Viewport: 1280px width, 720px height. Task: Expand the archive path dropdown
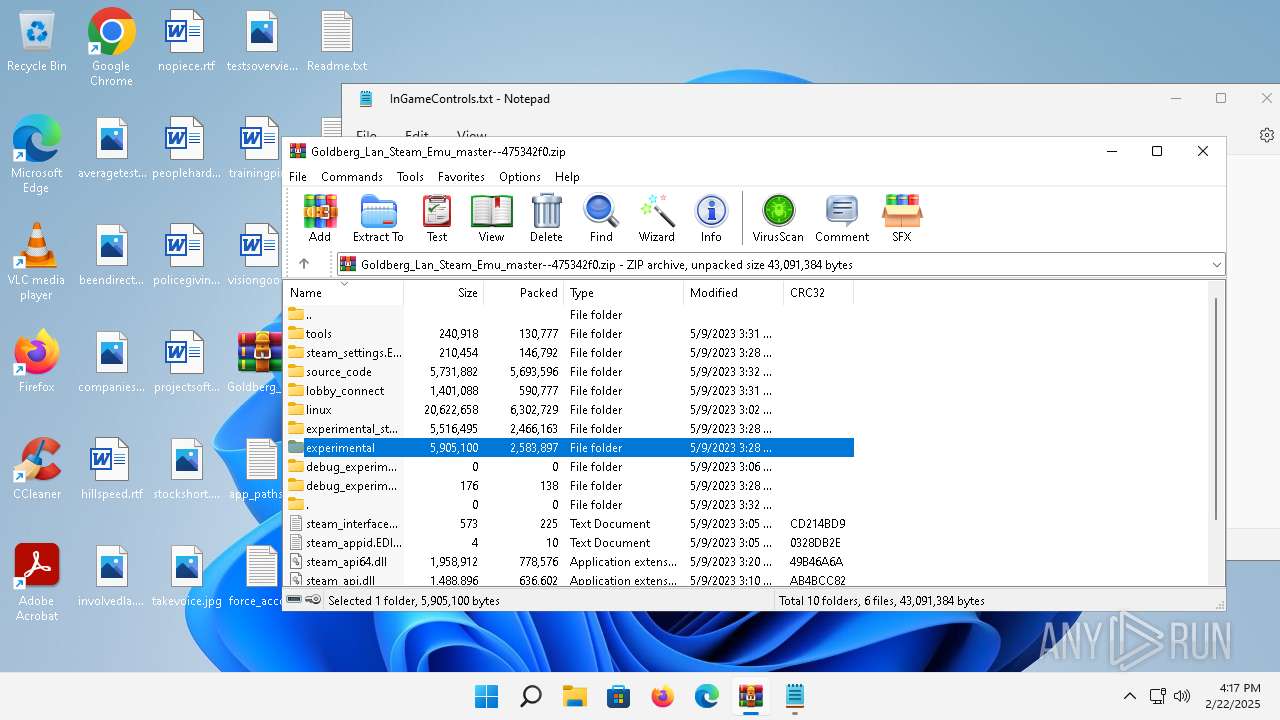[1216, 265]
